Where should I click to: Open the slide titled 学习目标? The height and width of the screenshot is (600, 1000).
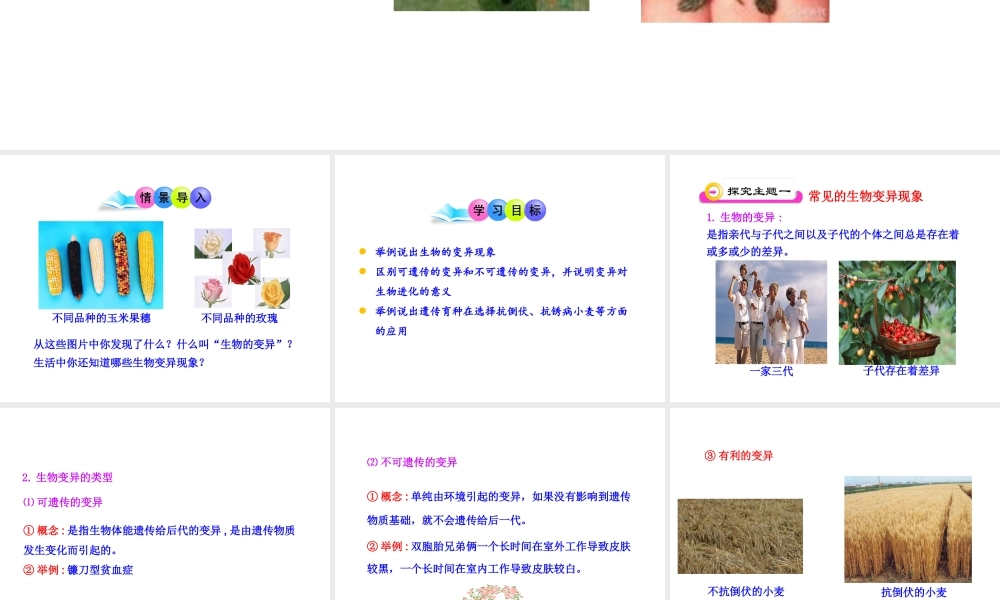(499, 278)
